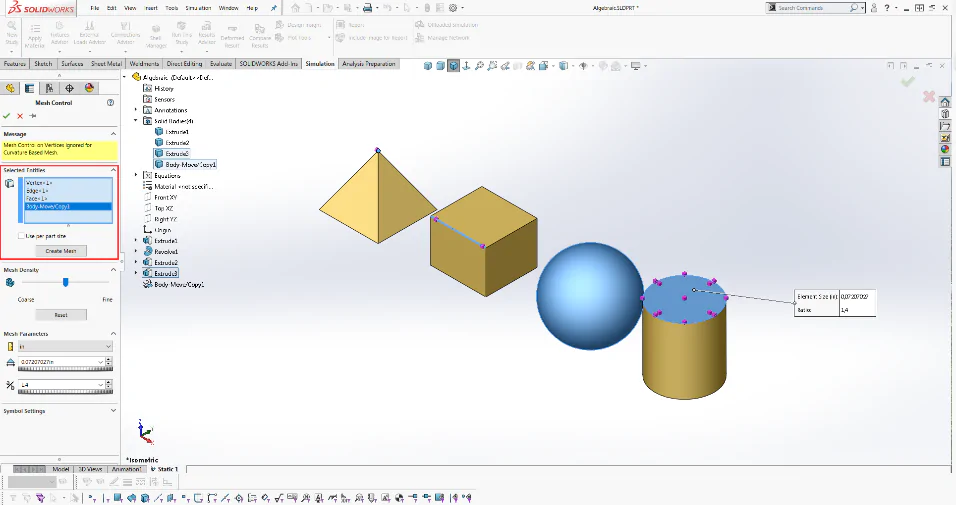Click the print icon in top toolbar
Screen dimensions: 956x505
point(367,8)
